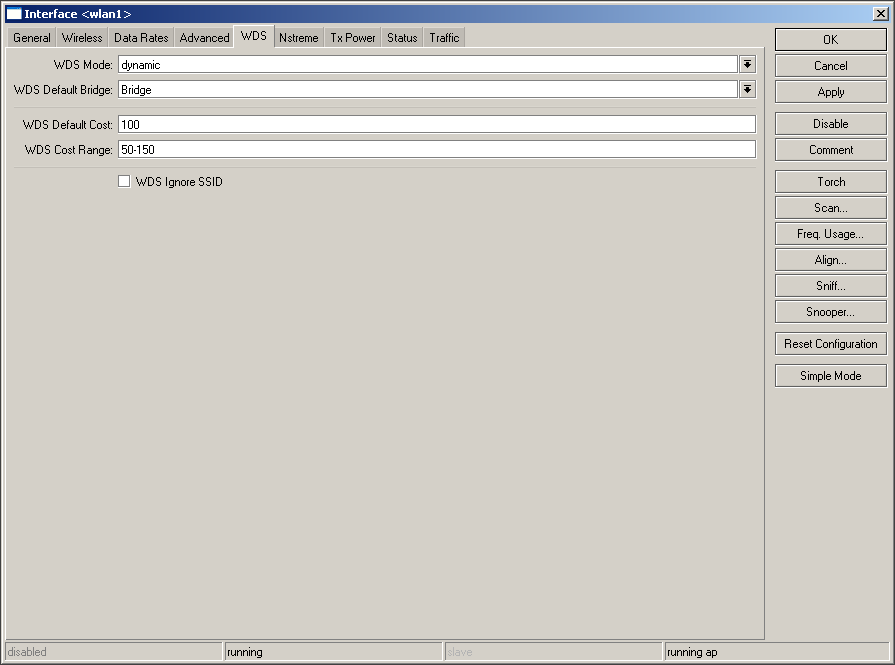Expand the WDS Mode dropdown
The width and height of the screenshot is (895, 665).
pyautogui.click(x=747, y=64)
